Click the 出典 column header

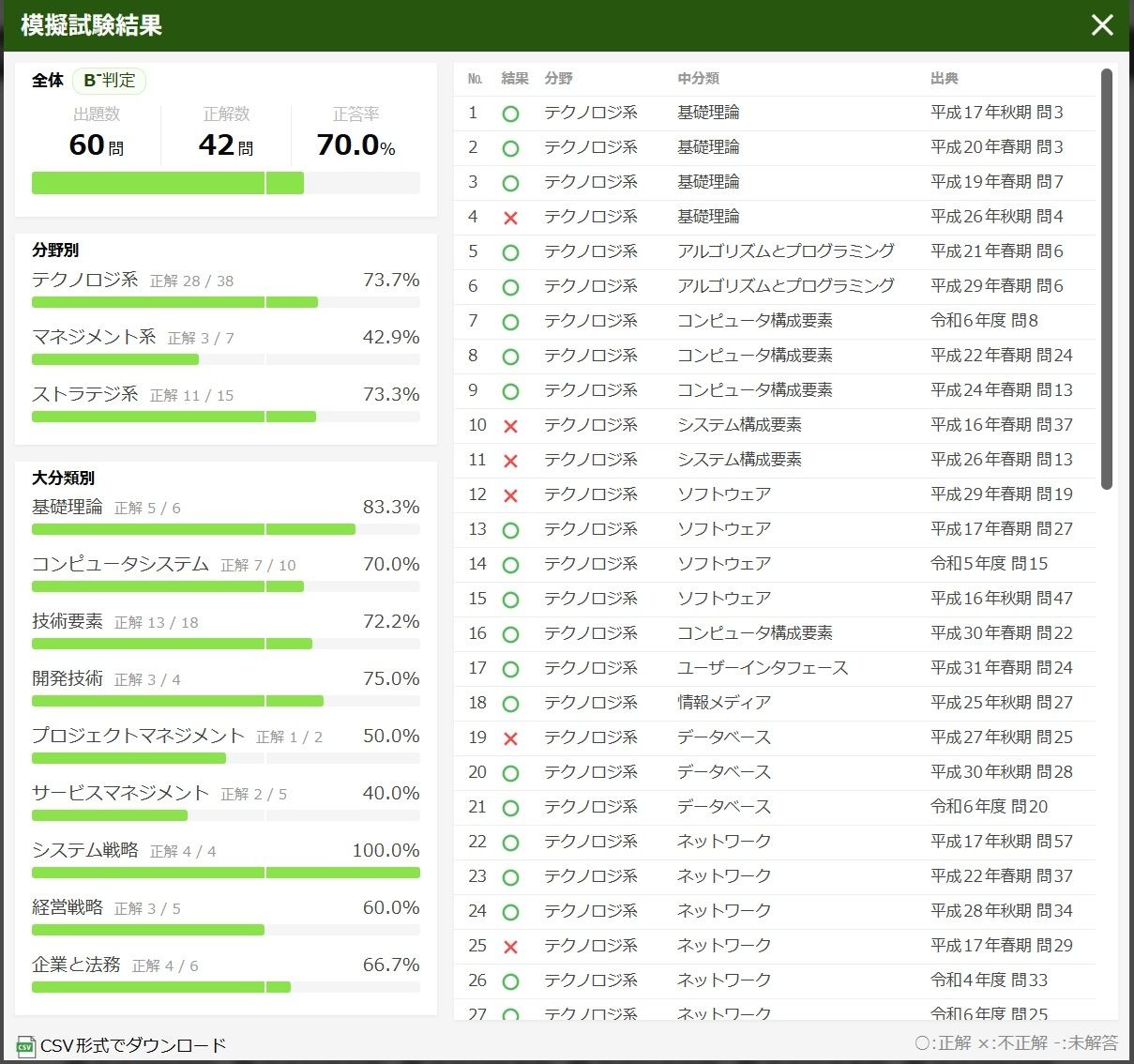pos(945,79)
